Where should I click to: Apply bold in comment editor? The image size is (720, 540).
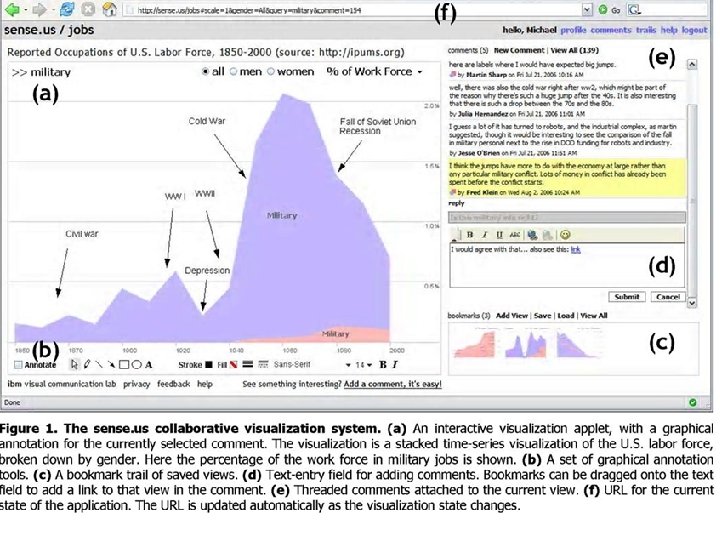pos(470,235)
